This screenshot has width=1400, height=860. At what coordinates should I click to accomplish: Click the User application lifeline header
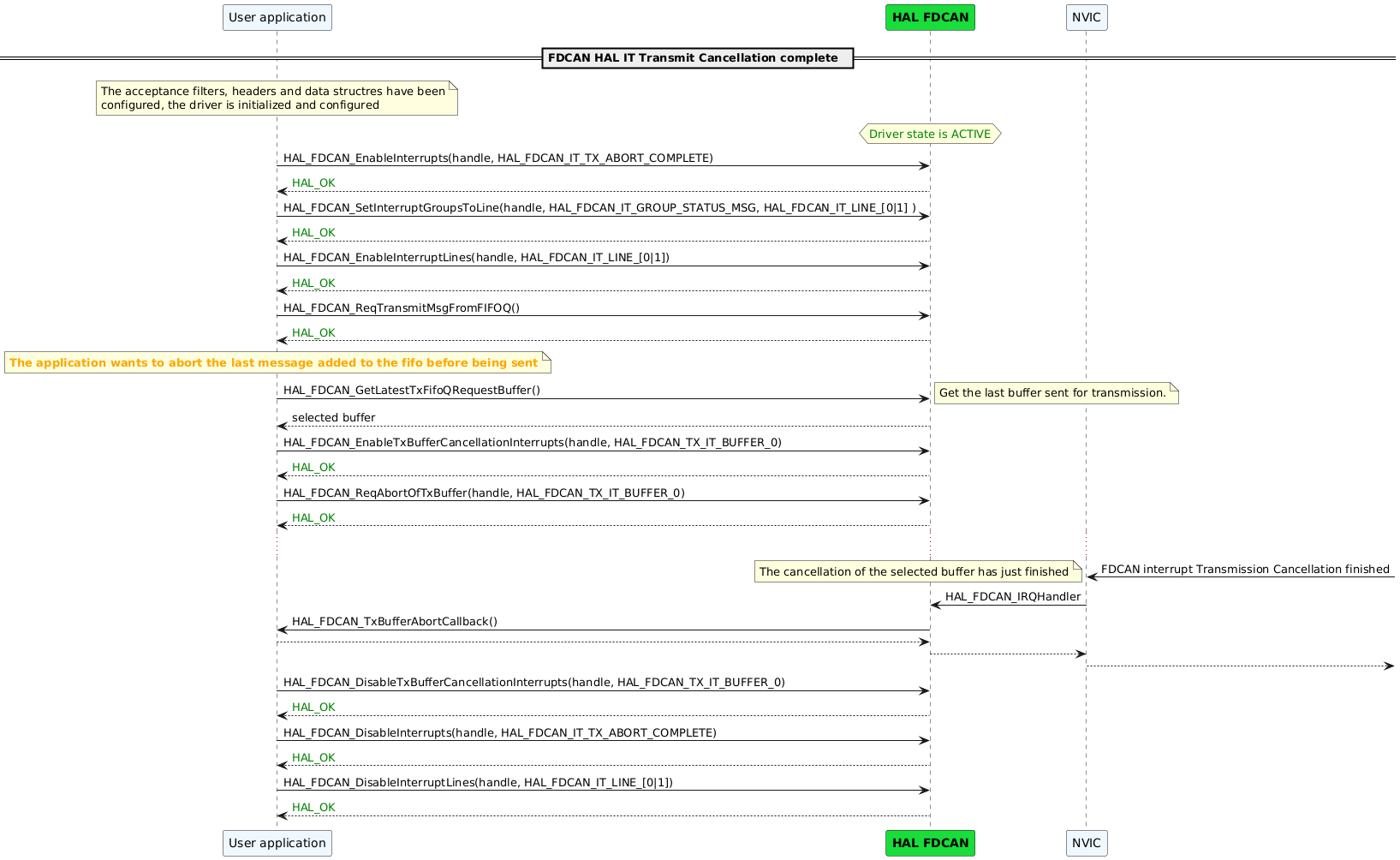pyautogui.click(x=277, y=16)
